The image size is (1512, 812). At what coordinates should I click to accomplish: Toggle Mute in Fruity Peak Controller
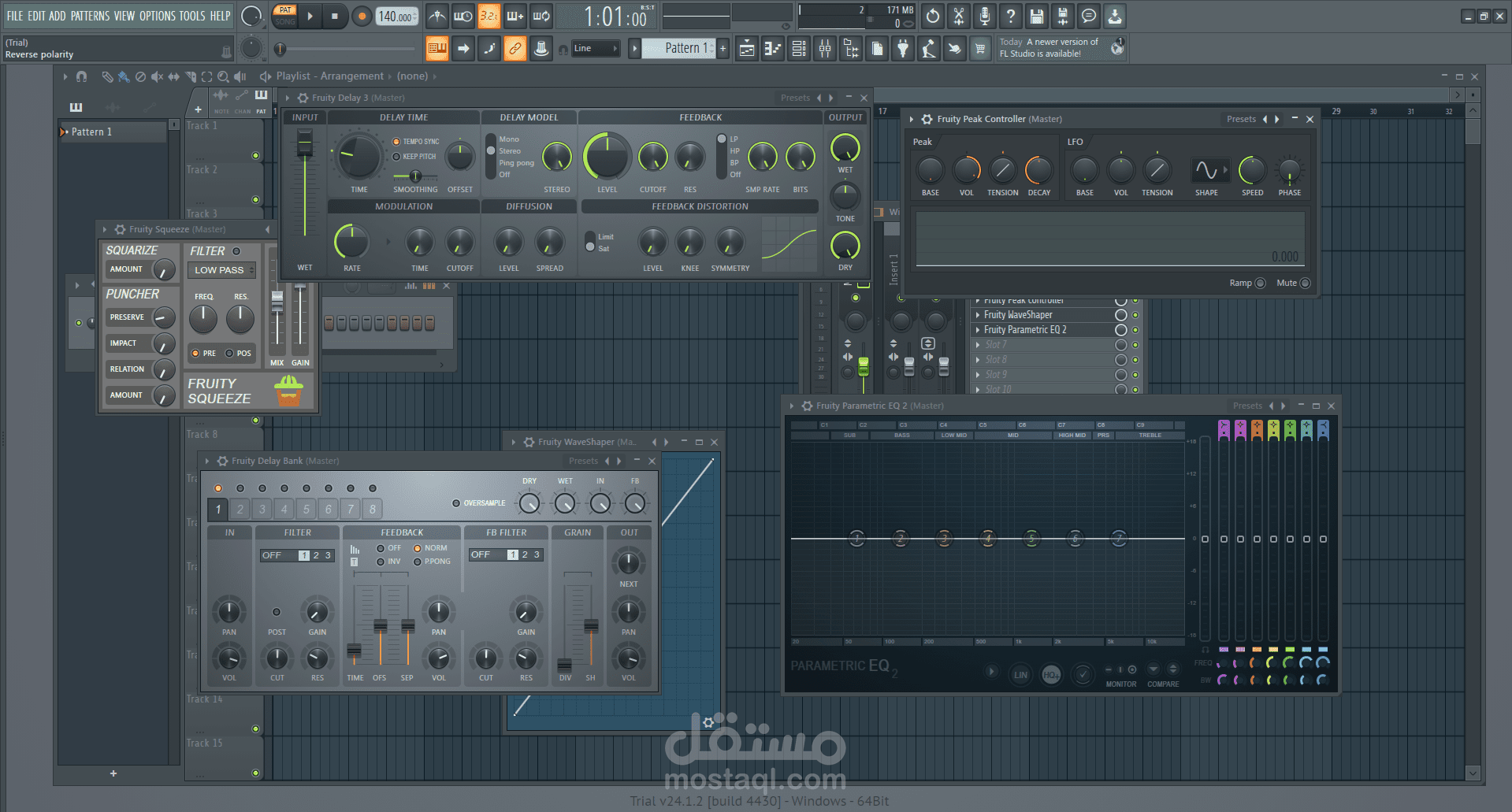[x=1305, y=284]
